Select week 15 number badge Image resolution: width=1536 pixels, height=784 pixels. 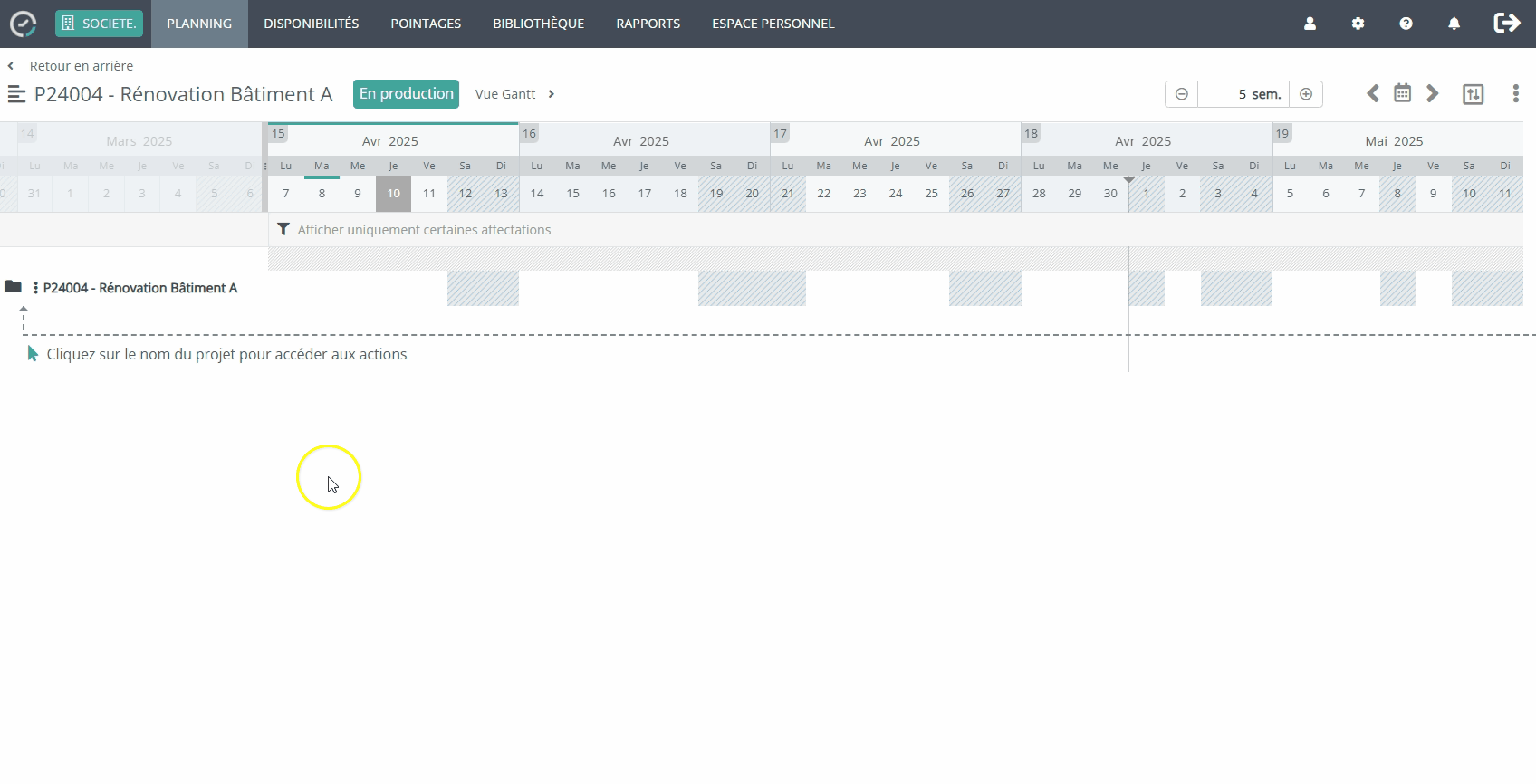pyautogui.click(x=278, y=134)
